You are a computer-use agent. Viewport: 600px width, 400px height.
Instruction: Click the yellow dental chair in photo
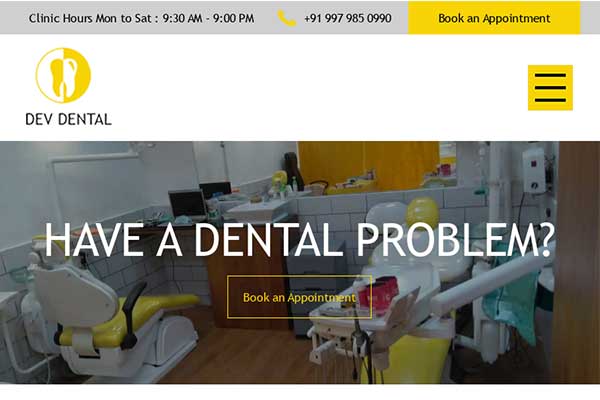click(x=117, y=320)
